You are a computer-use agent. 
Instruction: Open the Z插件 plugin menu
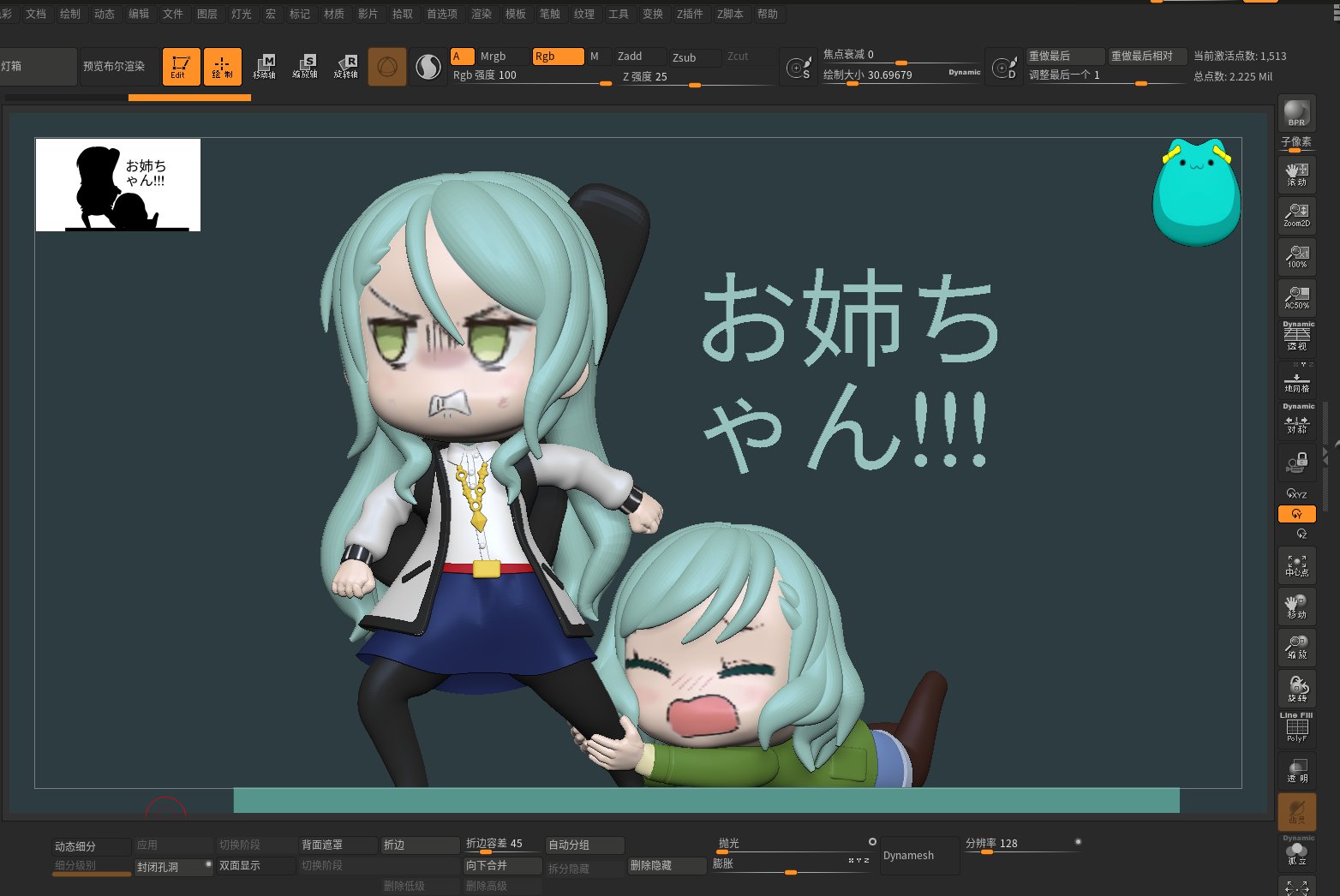coord(690,14)
